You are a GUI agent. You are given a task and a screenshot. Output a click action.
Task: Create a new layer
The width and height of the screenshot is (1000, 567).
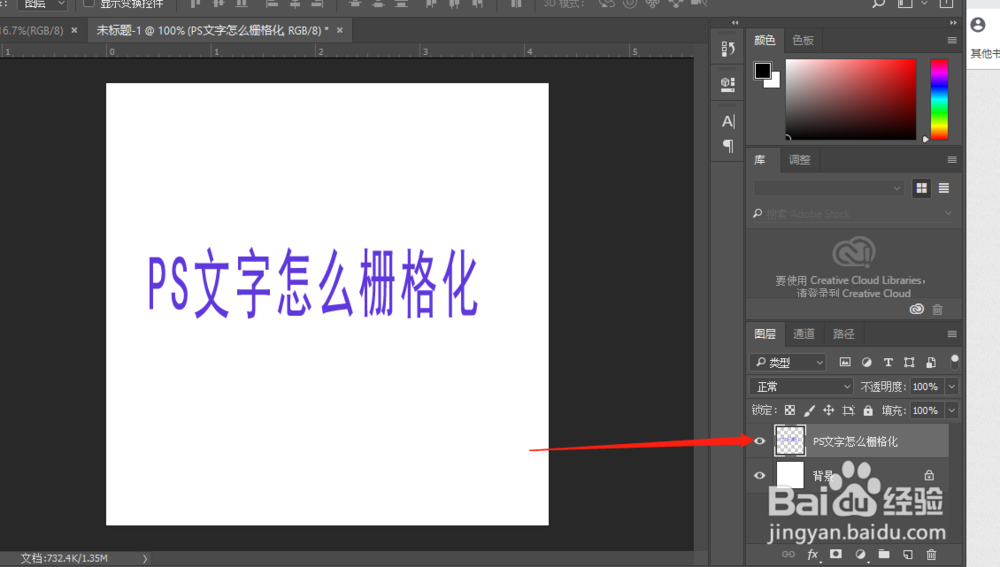[x=908, y=554]
